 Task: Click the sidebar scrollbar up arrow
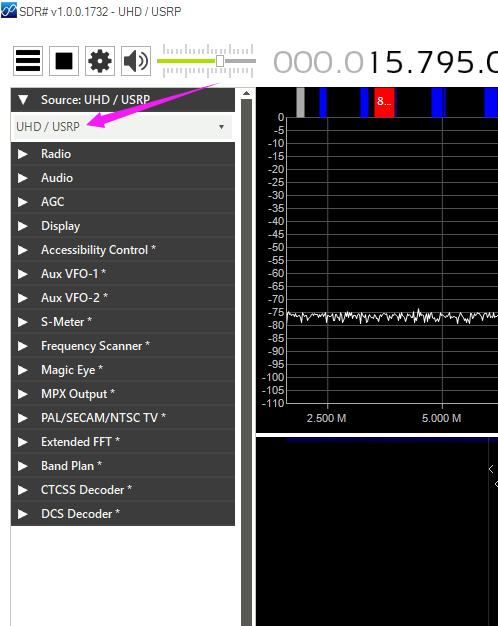click(x=246, y=93)
